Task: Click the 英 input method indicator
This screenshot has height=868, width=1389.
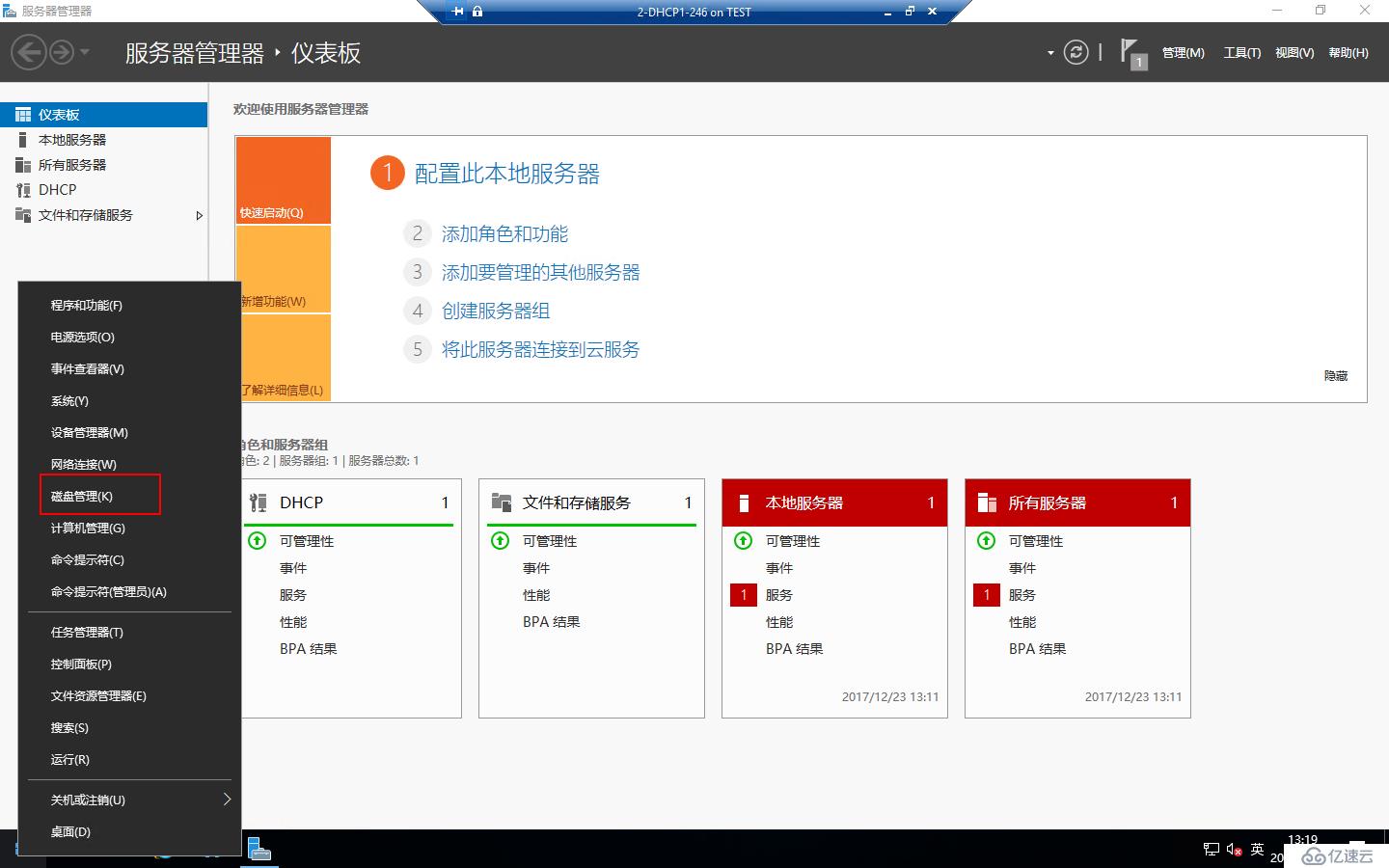Action: point(1257,850)
